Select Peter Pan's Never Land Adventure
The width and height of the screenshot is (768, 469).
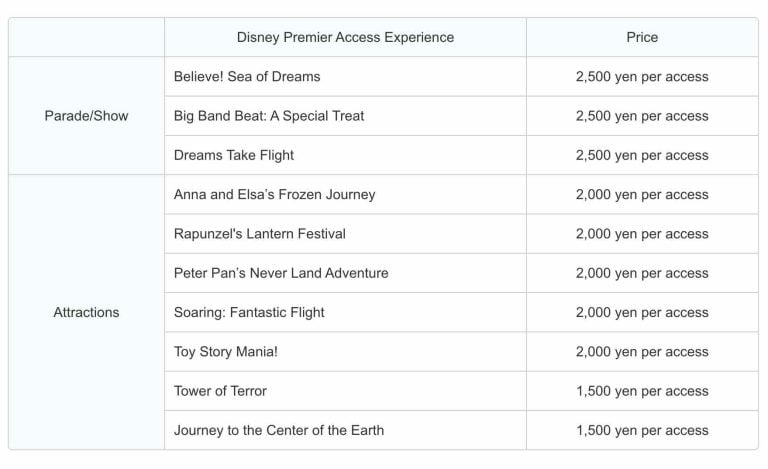point(281,273)
